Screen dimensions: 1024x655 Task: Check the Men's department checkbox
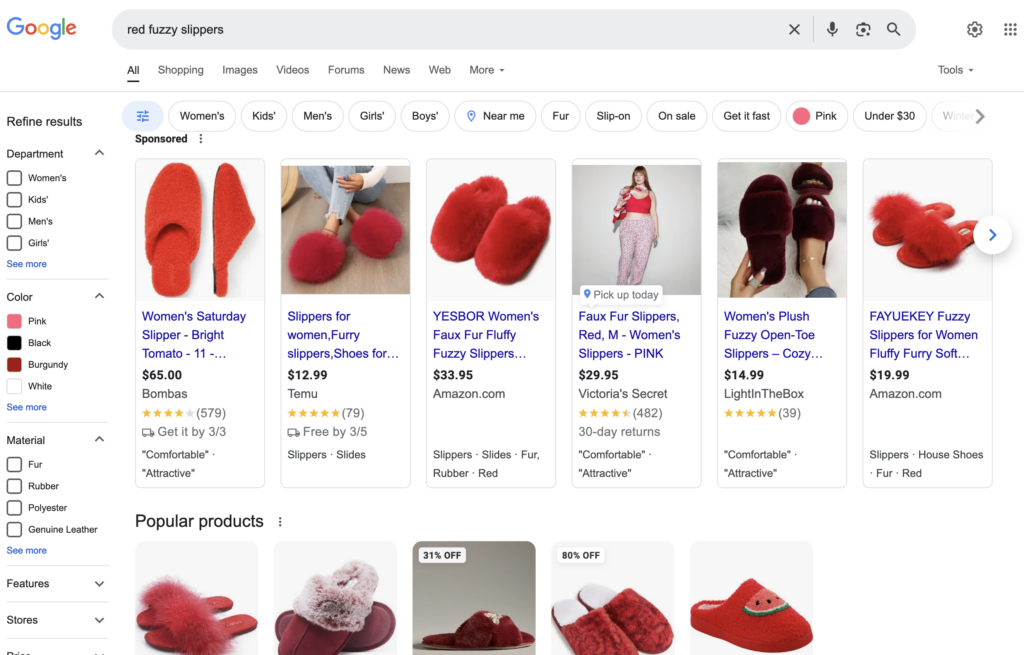click(14, 221)
